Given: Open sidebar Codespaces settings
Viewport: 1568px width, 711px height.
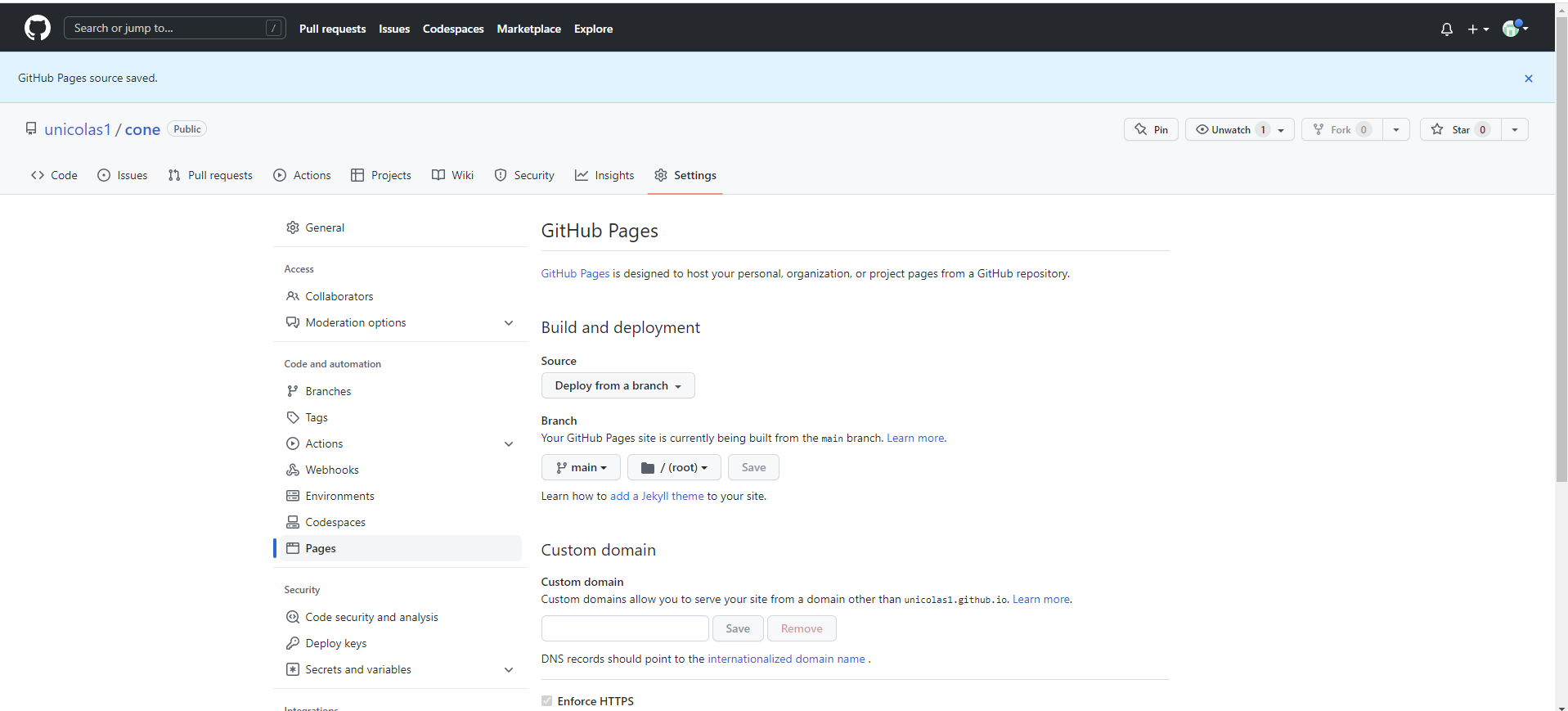Looking at the screenshot, I should [x=401, y=522].
